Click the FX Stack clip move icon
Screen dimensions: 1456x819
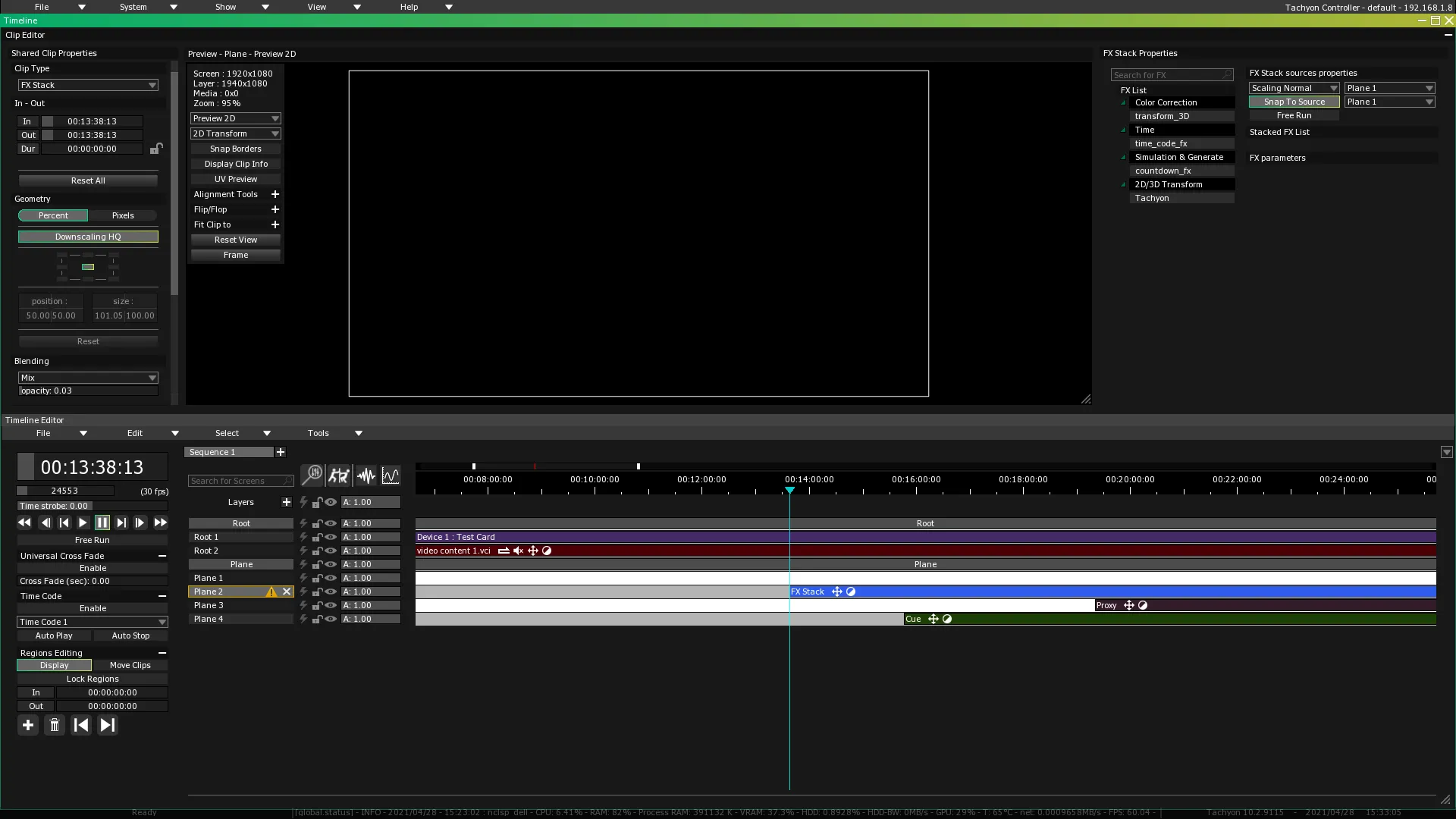coord(837,591)
